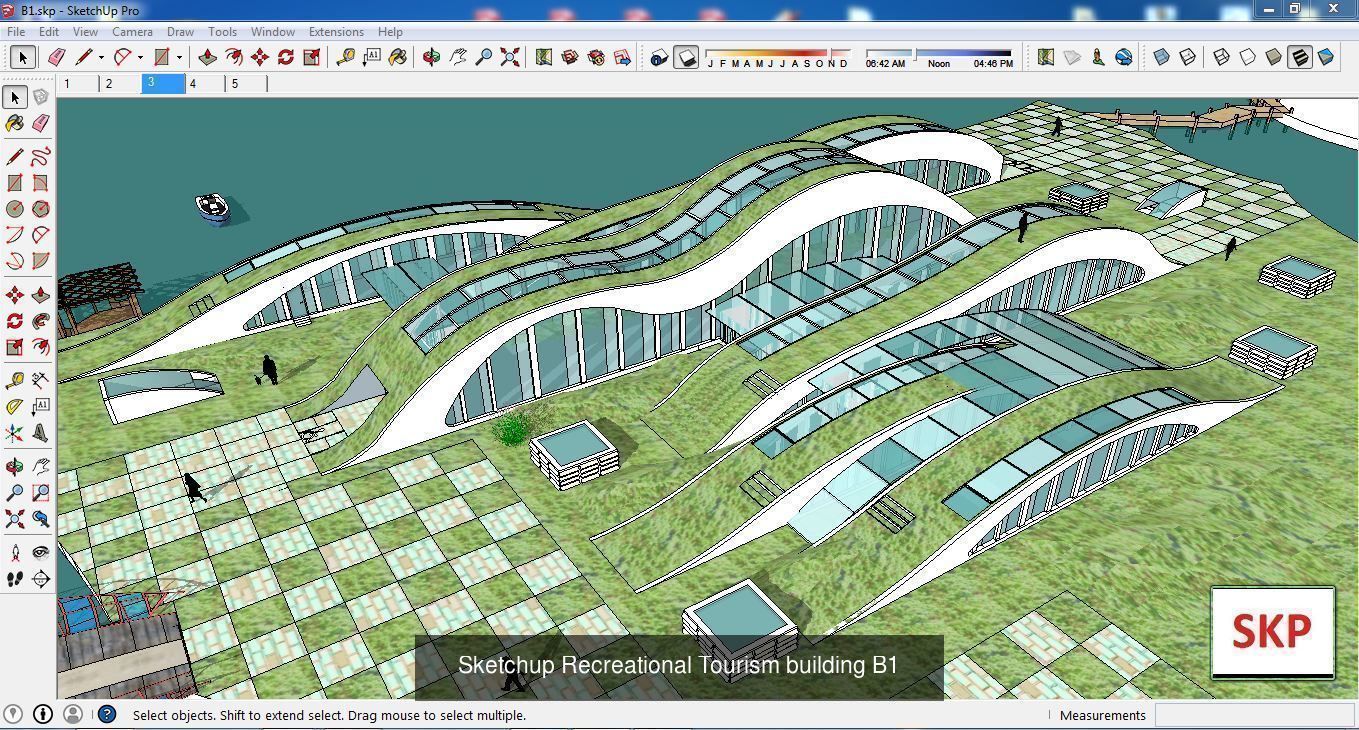Pick the Pie arc tool
The image size is (1359, 730).
coord(41,261)
